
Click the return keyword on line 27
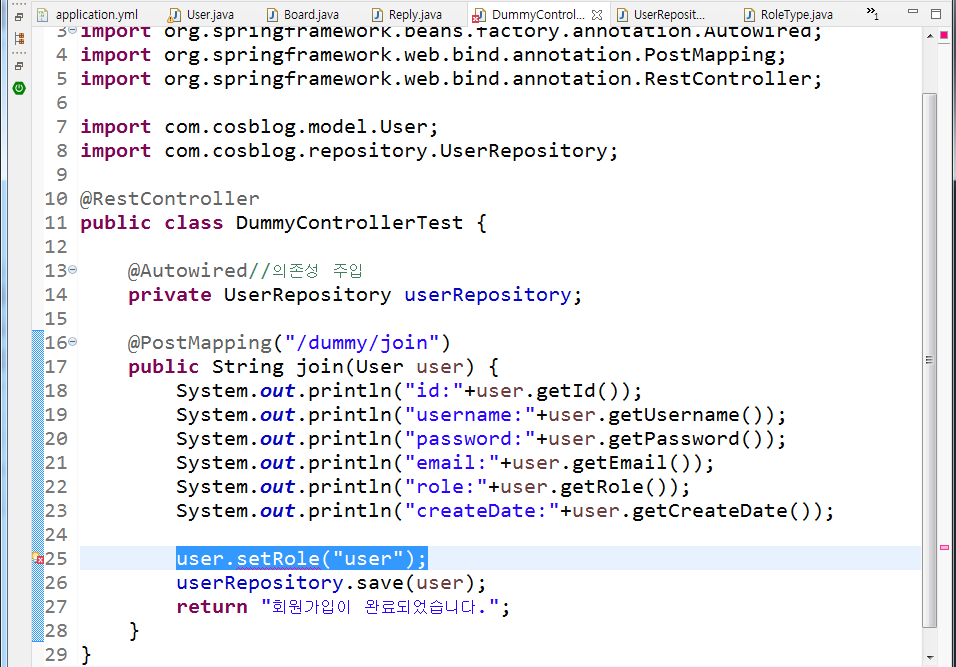(x=212, y=607)
